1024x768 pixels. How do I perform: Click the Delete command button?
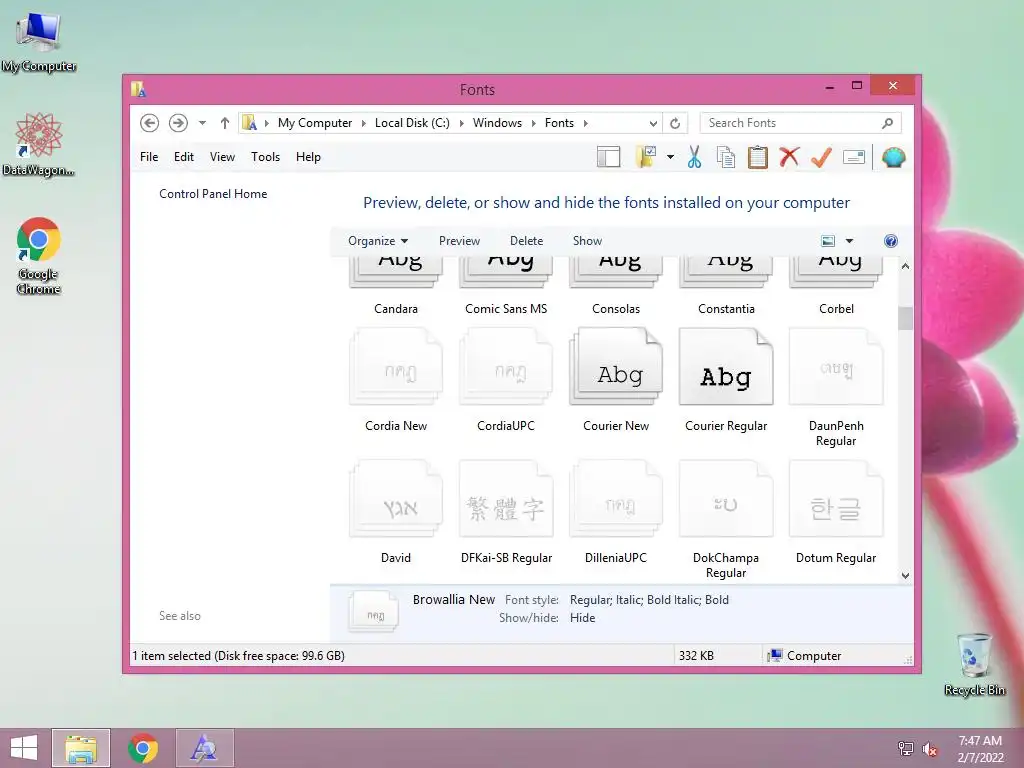526,241
